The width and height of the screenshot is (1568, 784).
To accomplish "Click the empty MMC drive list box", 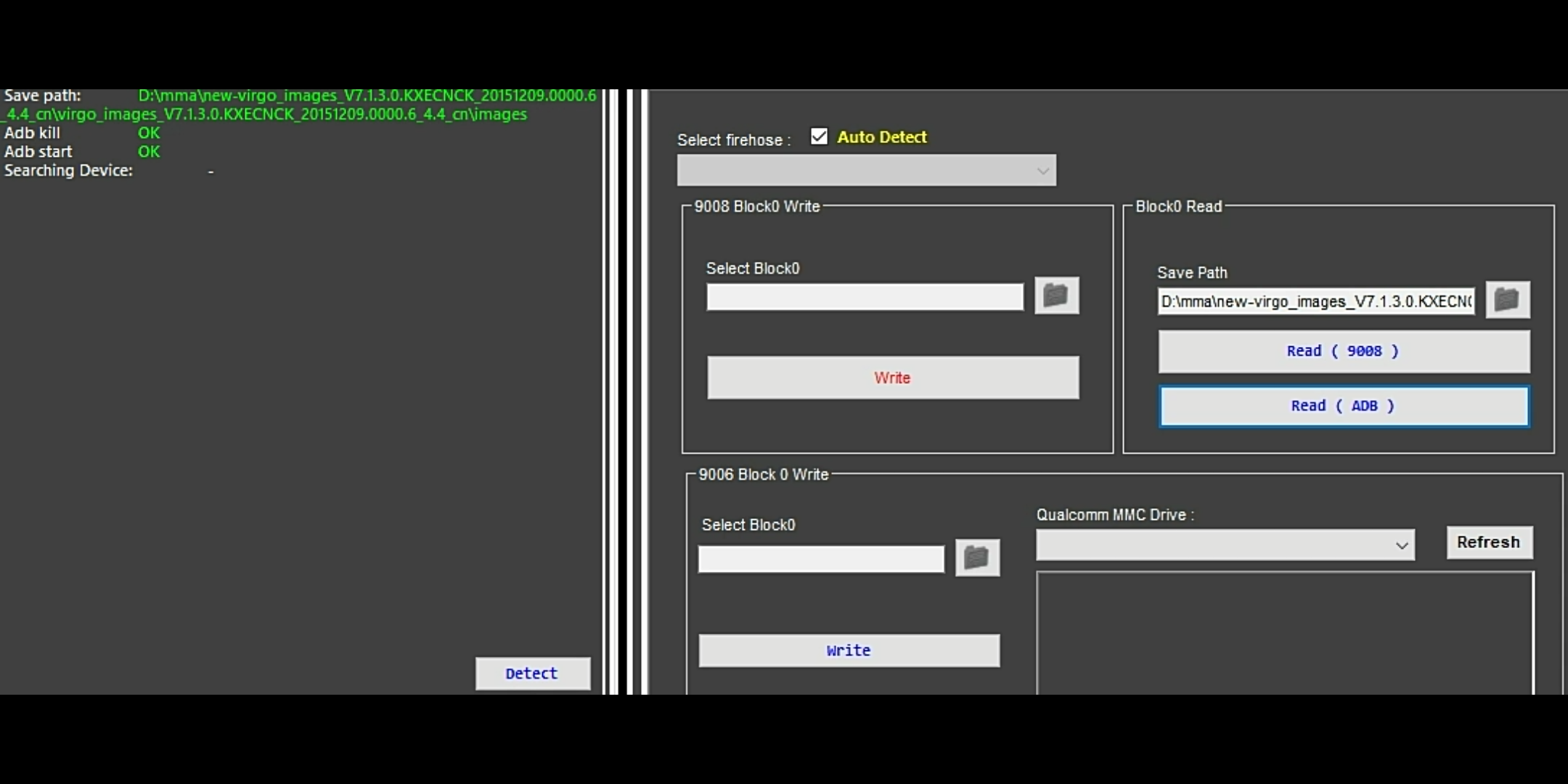I will [x=1284, y=632].
